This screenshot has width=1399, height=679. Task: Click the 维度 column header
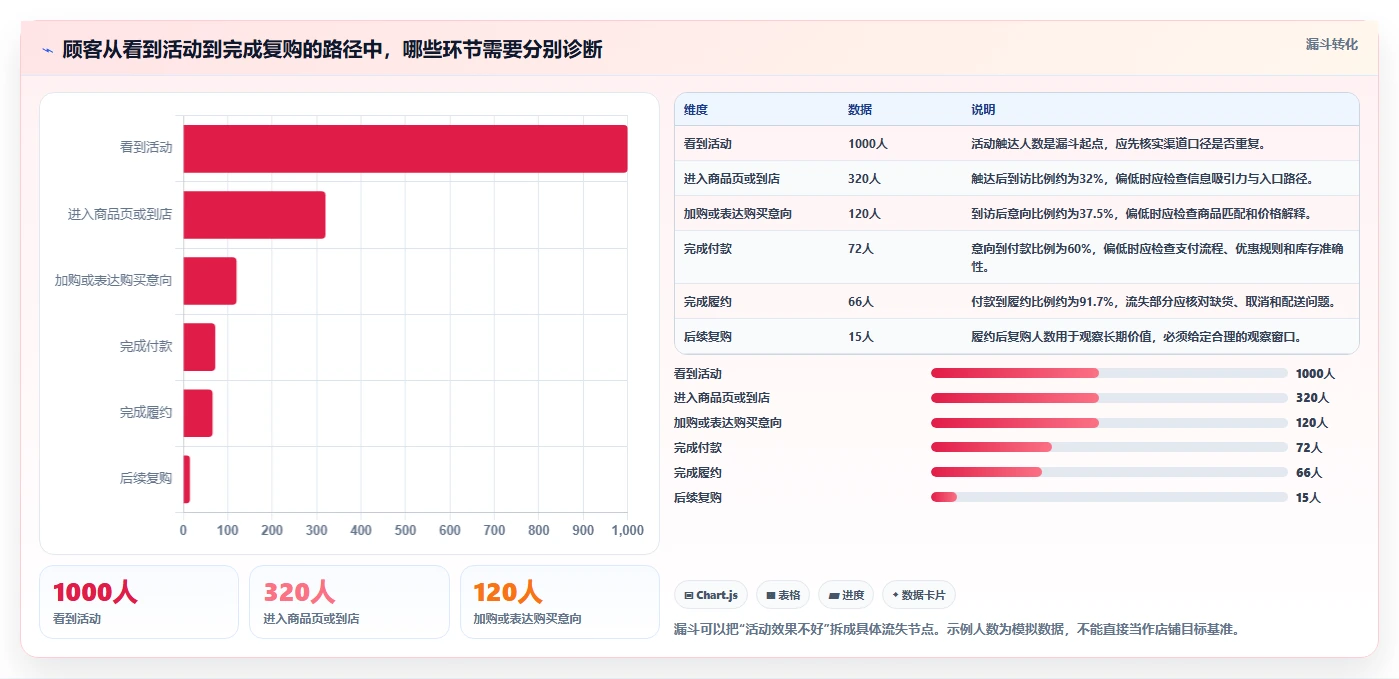pyautogui.click(x=696, y=110)
